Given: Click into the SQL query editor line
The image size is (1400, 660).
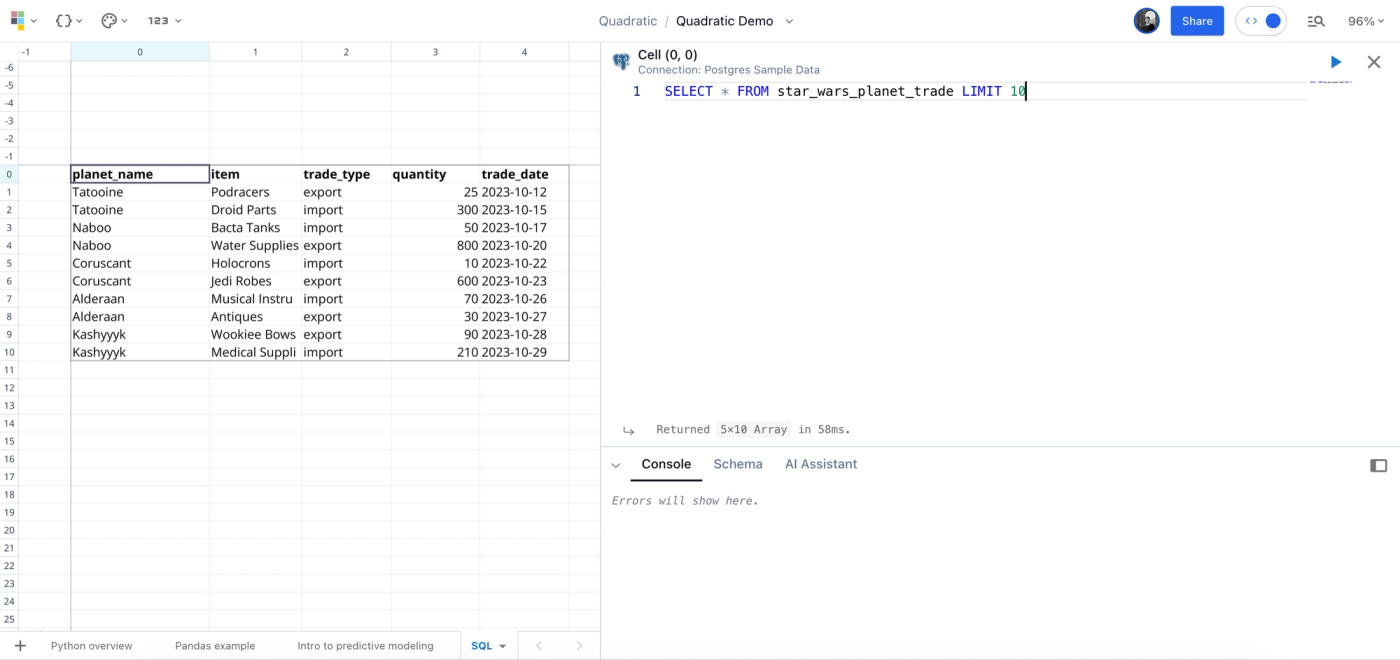Looking at the screenshot, I should click(x=985, y=91).
